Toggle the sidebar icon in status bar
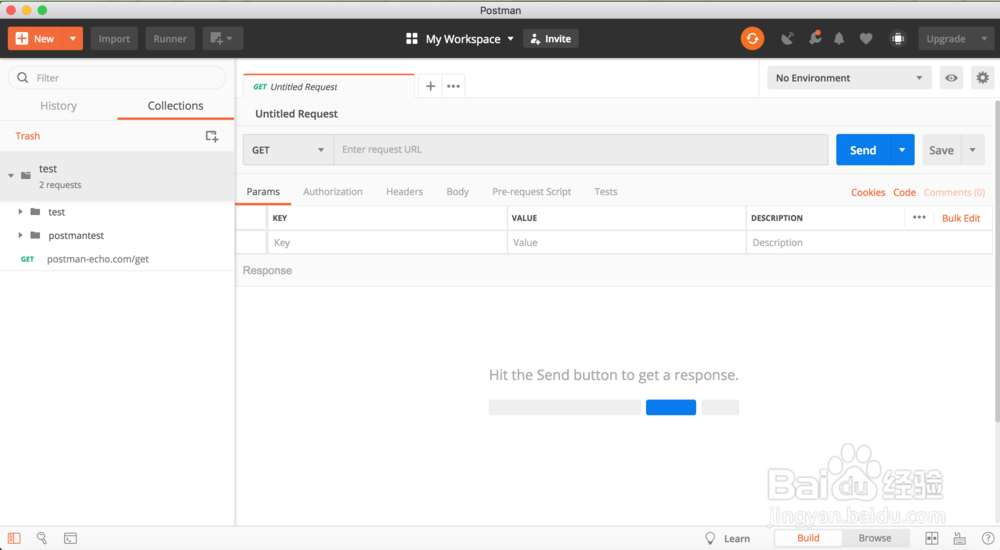Viewport: 1000px width, 550px height. (x=14, y=538)
